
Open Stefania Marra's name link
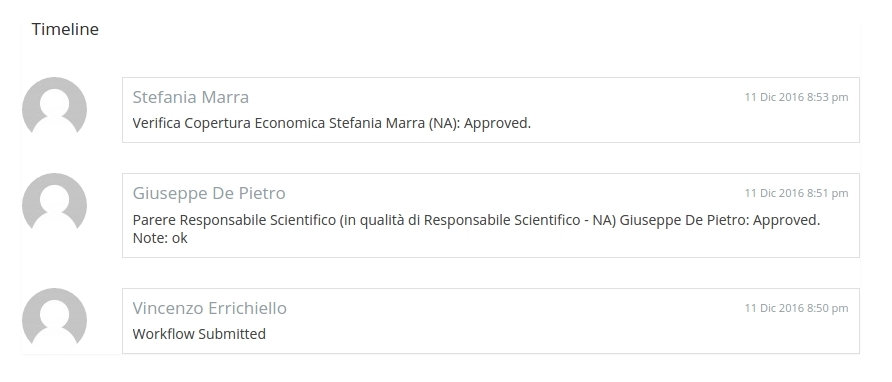191,97
